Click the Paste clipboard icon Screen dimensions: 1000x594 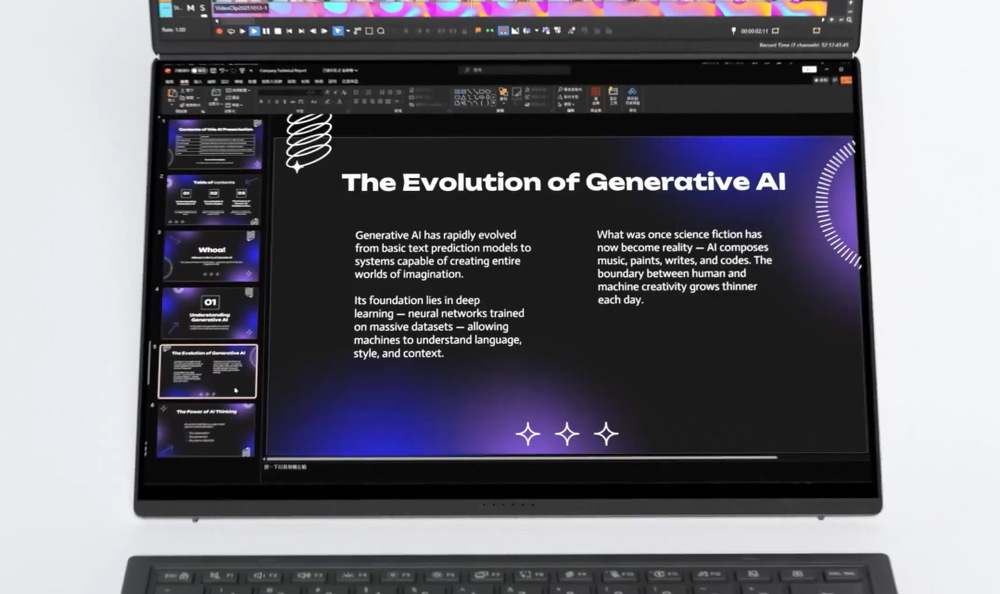172,93
